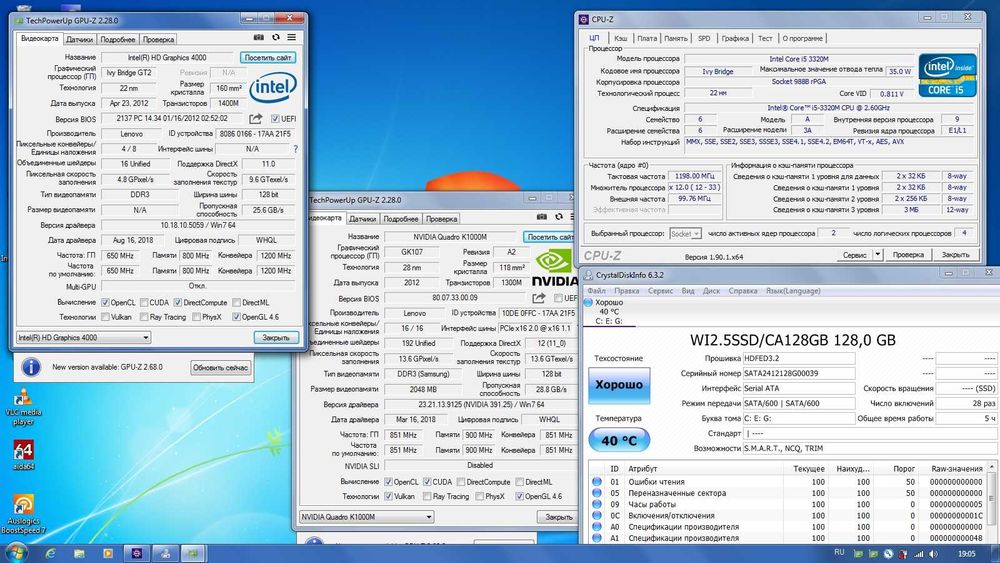Toggle OpenCL checkbox in Intel GPU-Z
Image resolution: width=1000 pixels, height=563 pixels.
105,302
